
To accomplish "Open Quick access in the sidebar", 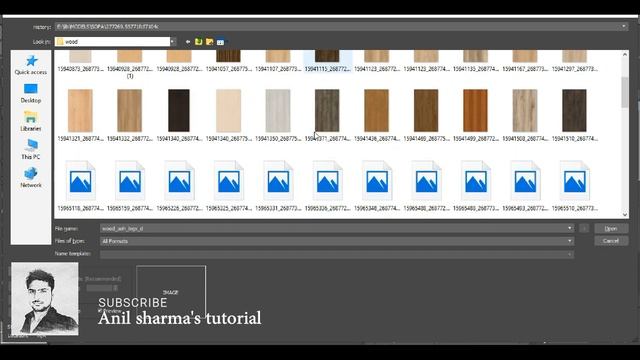I will click(x=31, y=65).
